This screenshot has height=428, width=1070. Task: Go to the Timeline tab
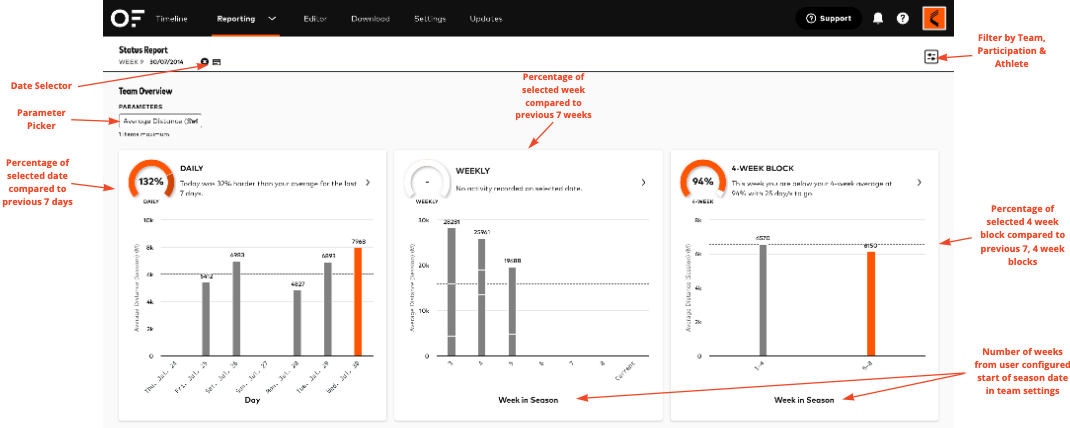click(171, 19)
